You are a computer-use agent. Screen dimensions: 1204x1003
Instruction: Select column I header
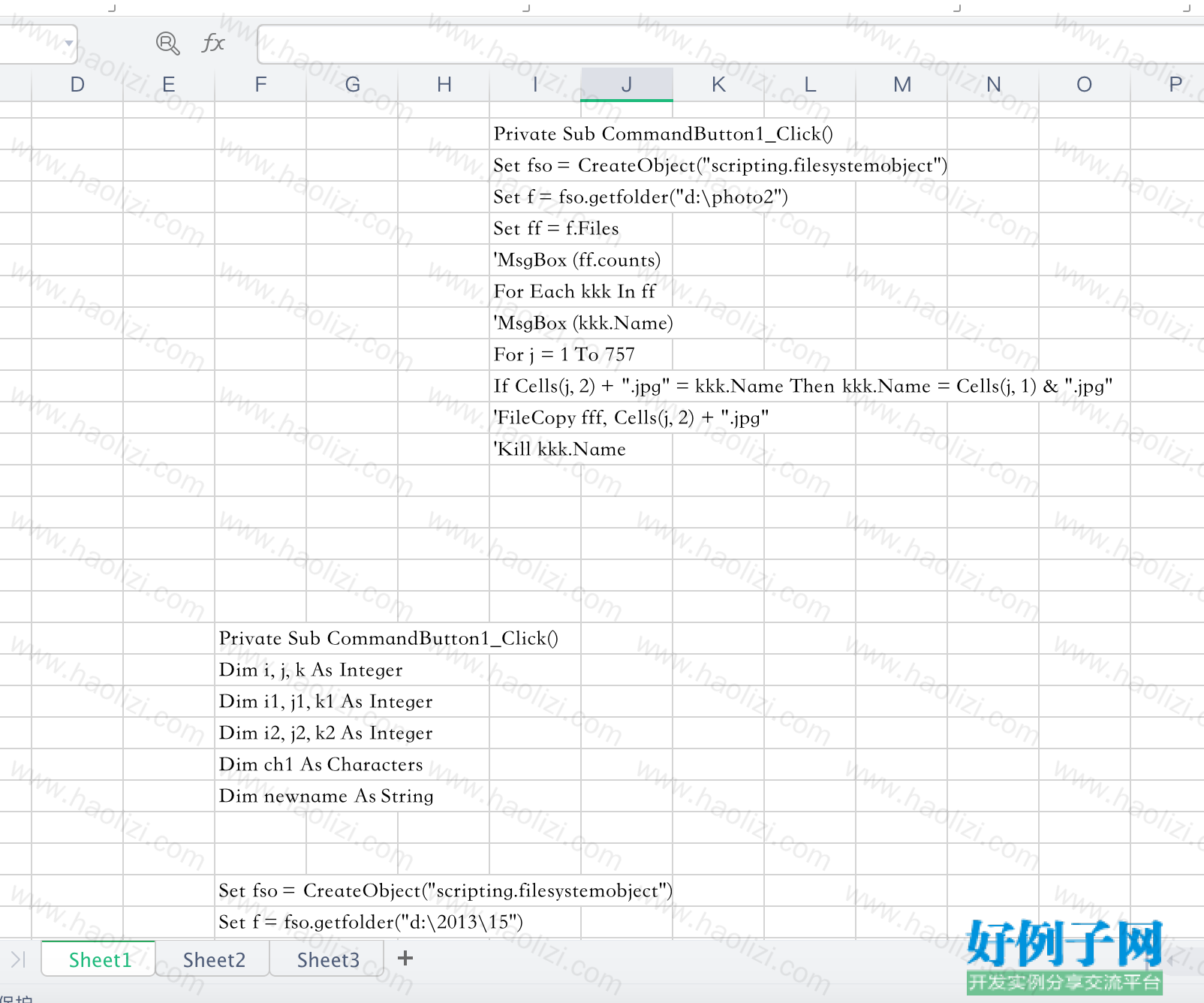coord(535,85)
